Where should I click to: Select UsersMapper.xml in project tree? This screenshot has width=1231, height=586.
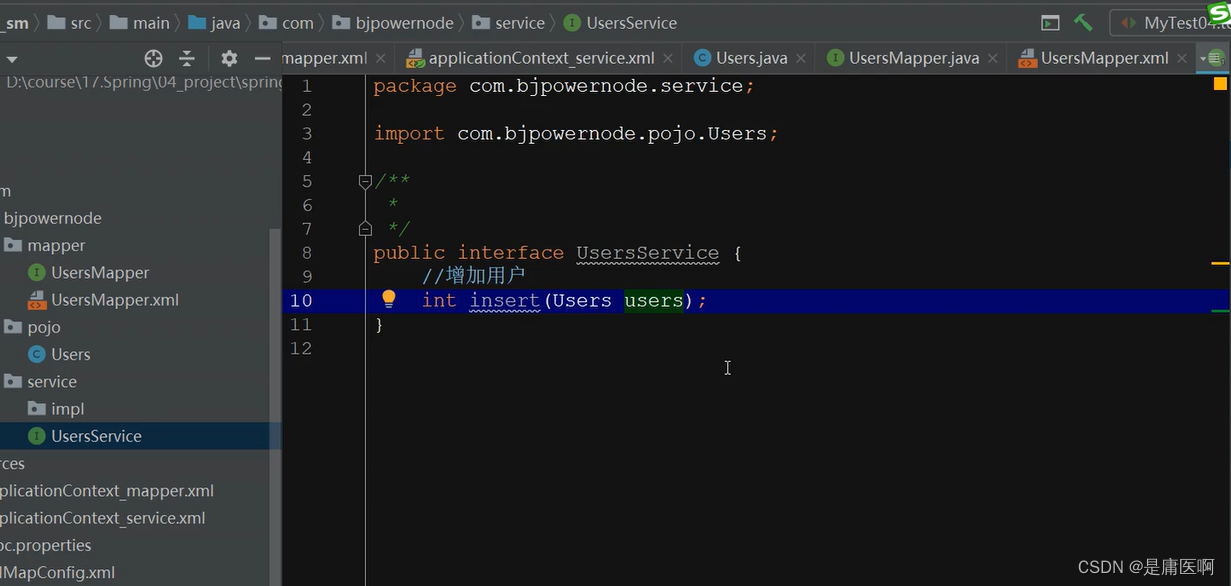[103, 299]
